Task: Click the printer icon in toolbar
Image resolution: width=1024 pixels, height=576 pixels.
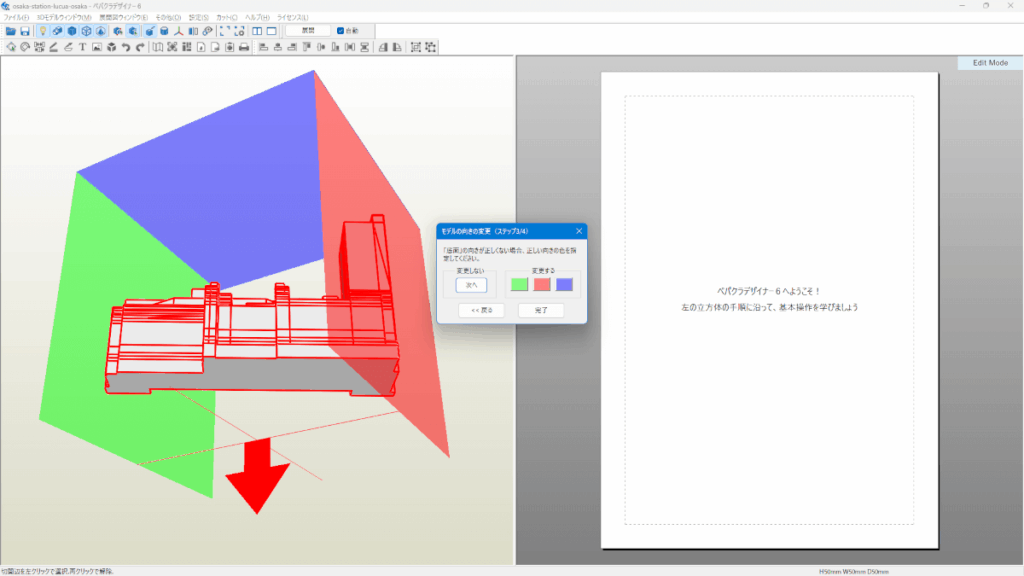Action: coord(244,47)
